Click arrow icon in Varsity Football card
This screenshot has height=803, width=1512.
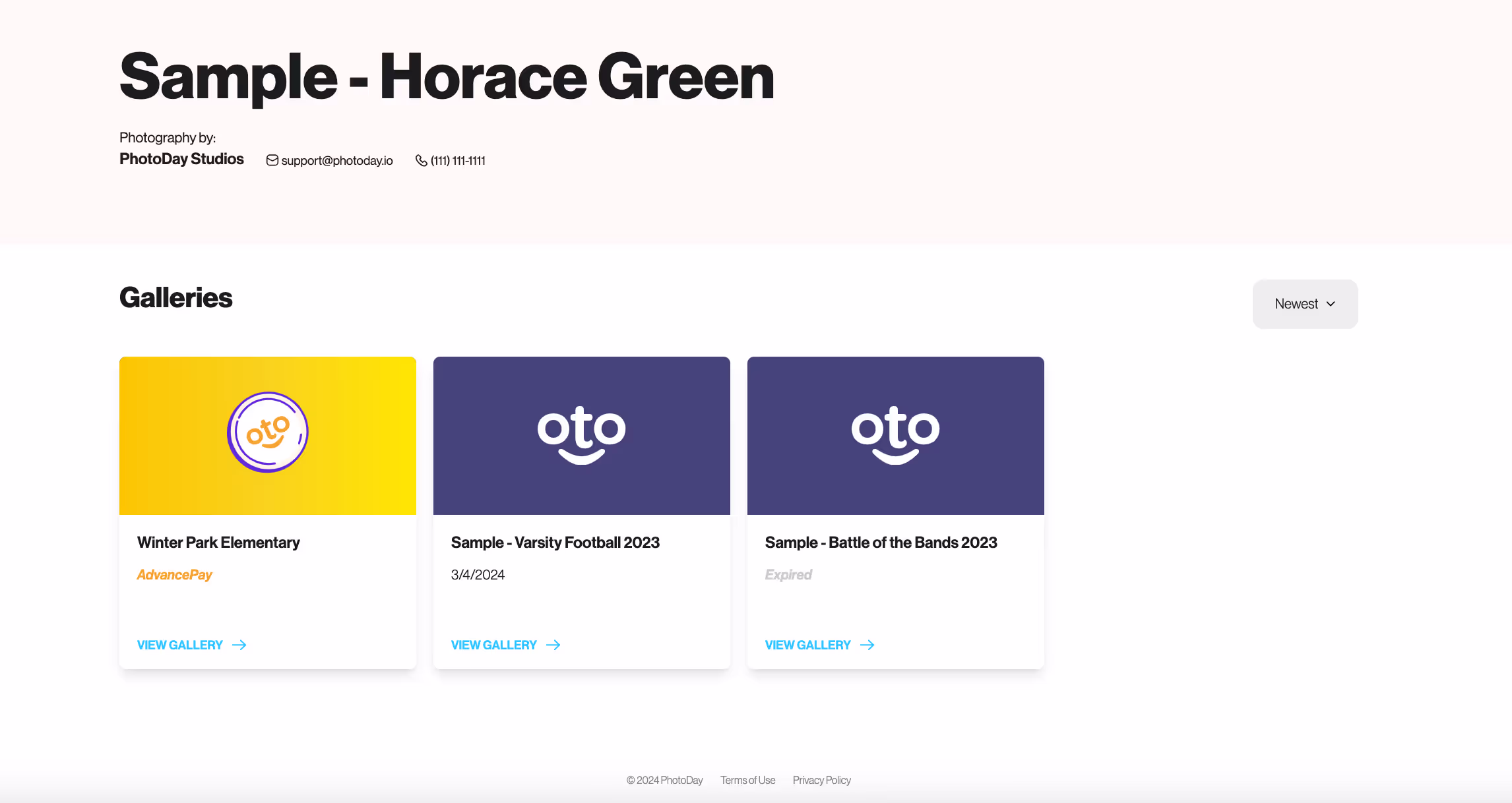click(553, 645)
